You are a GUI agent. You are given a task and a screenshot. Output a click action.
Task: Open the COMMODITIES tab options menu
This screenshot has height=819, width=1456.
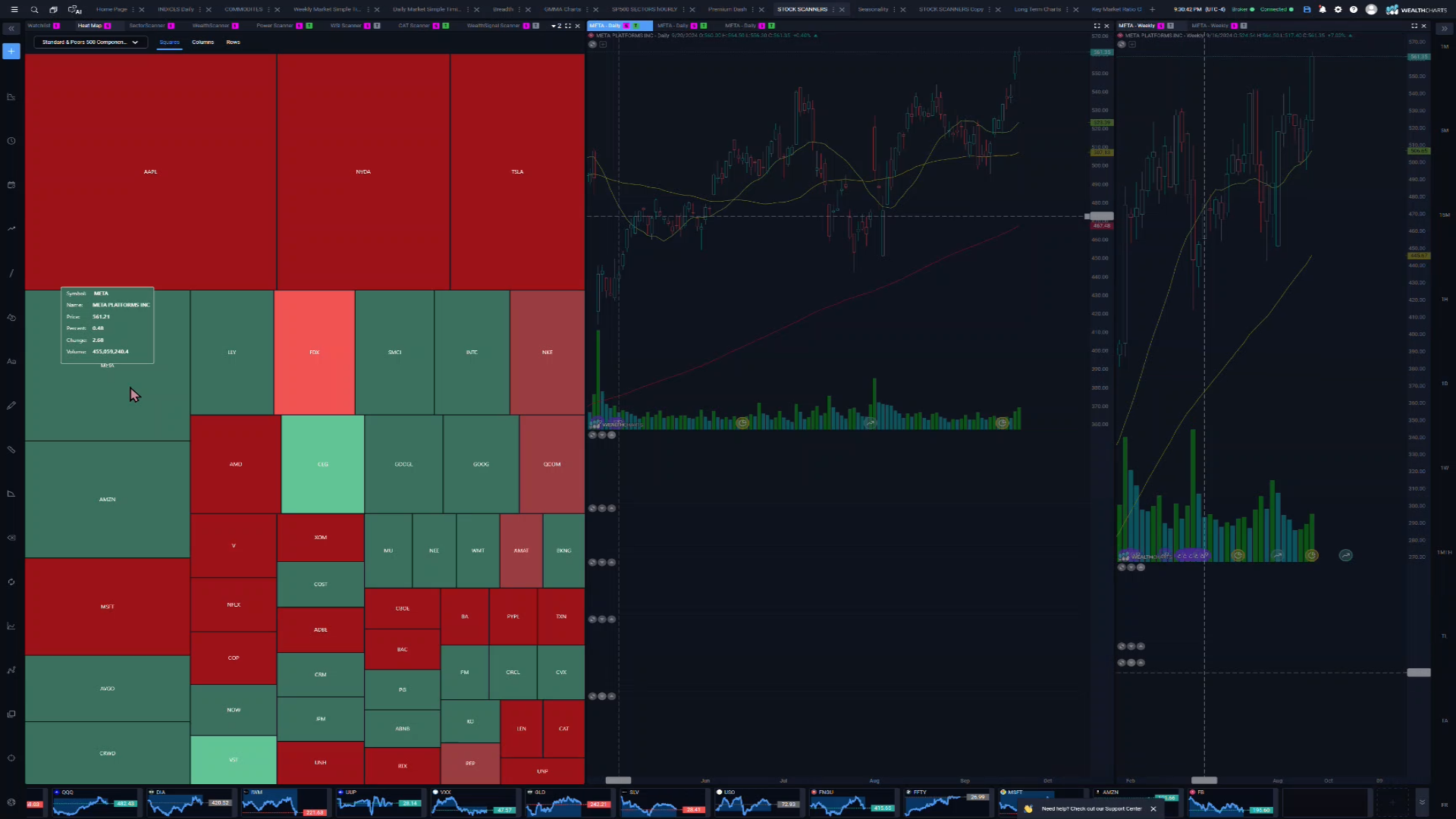(x=269, y=9)
